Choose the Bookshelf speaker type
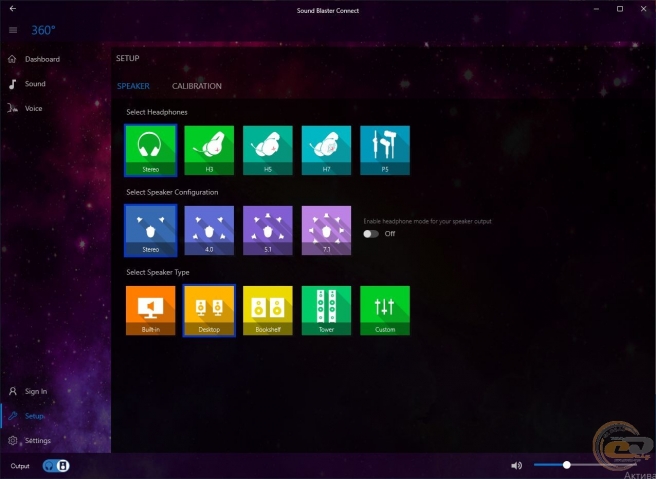The image size is (656, 479). point(268,310)
